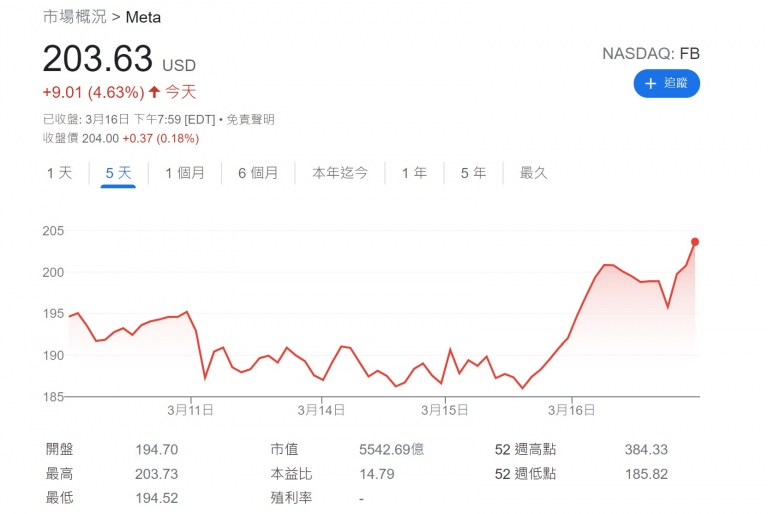Click the 3月15日 axis date label
The image size is (768, 514).
tap(445, 410)
